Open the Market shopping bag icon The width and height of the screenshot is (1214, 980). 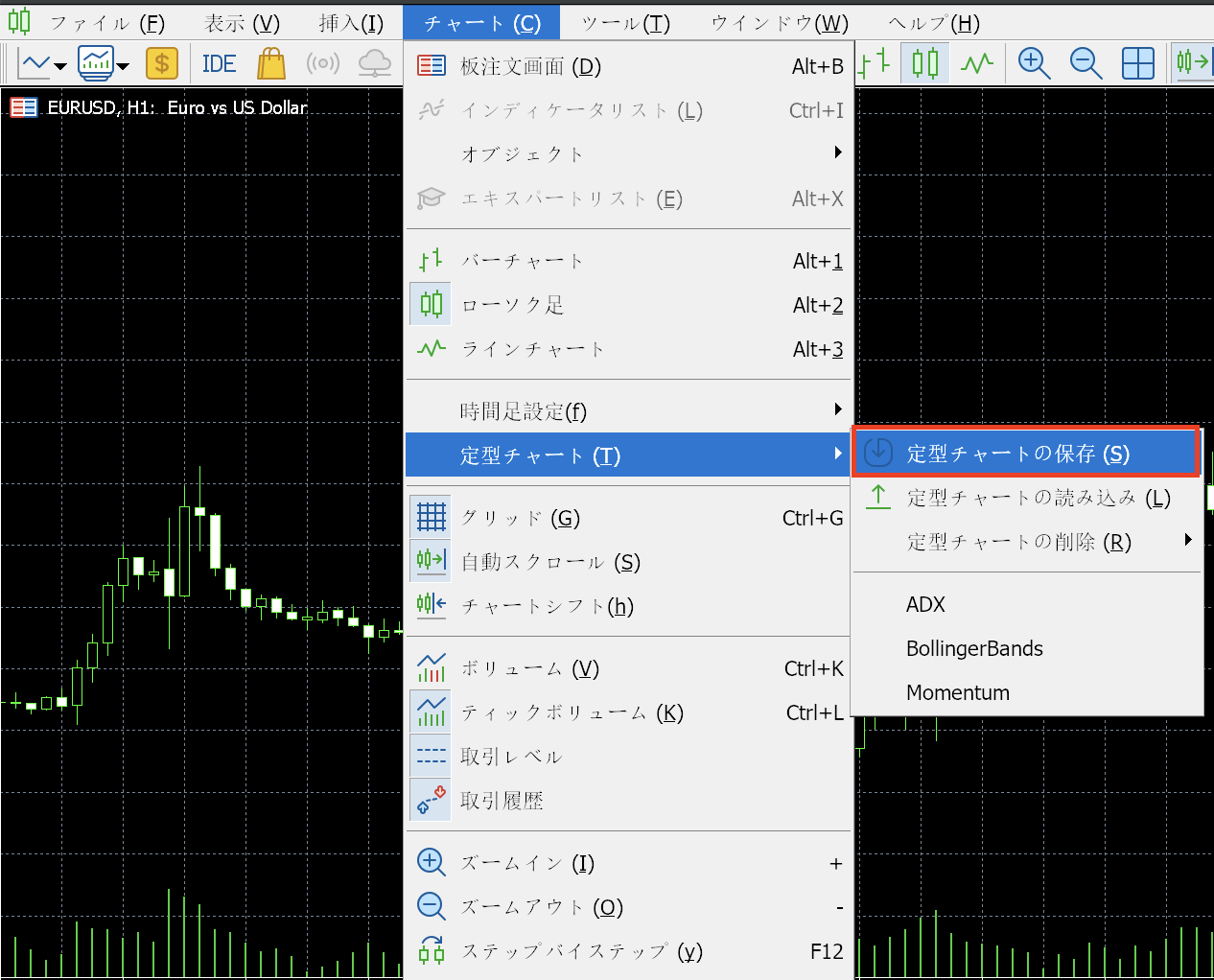pos(271,64)
